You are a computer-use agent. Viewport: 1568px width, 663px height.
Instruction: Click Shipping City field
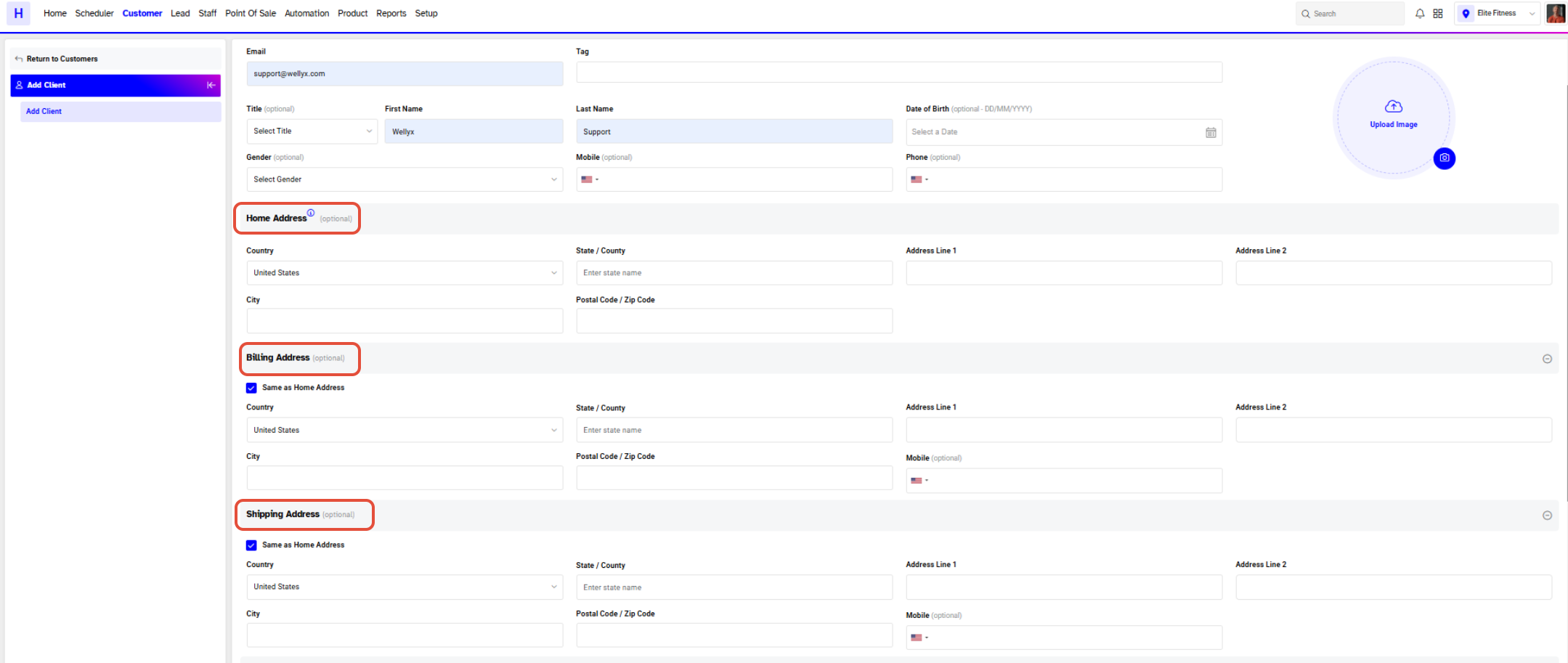405,635
